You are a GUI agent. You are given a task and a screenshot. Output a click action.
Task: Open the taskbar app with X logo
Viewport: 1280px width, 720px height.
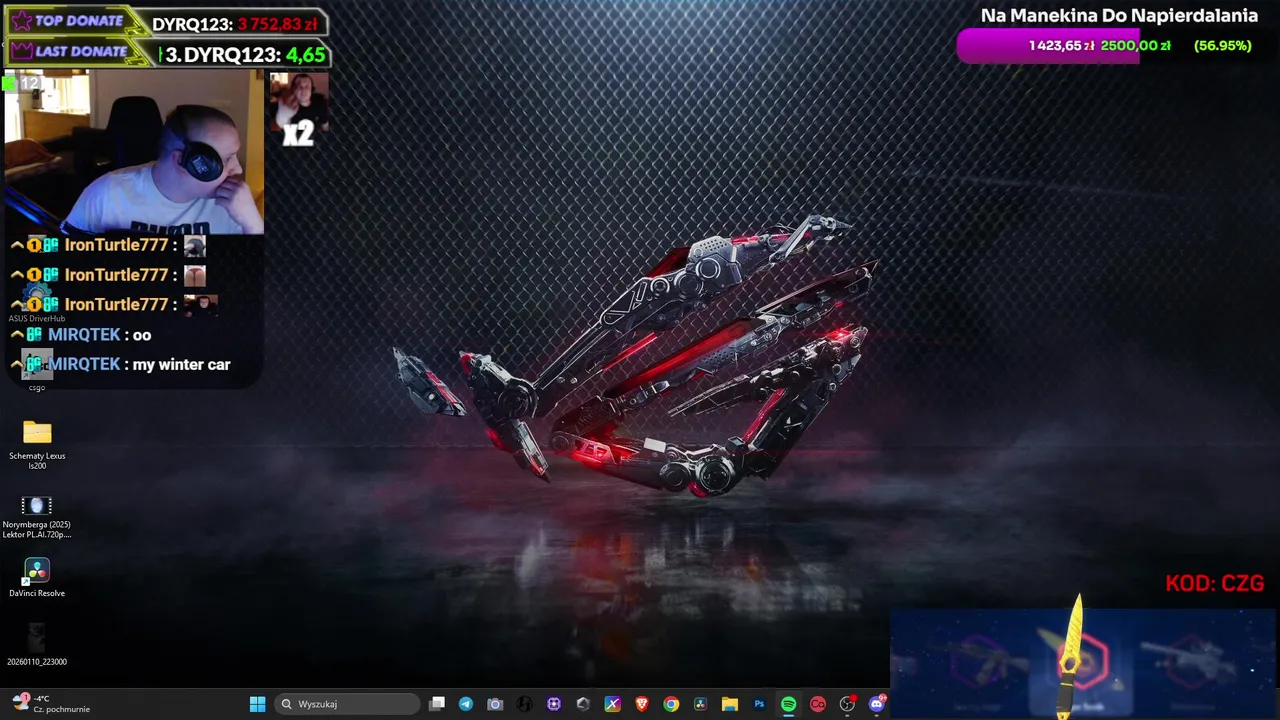612,704
